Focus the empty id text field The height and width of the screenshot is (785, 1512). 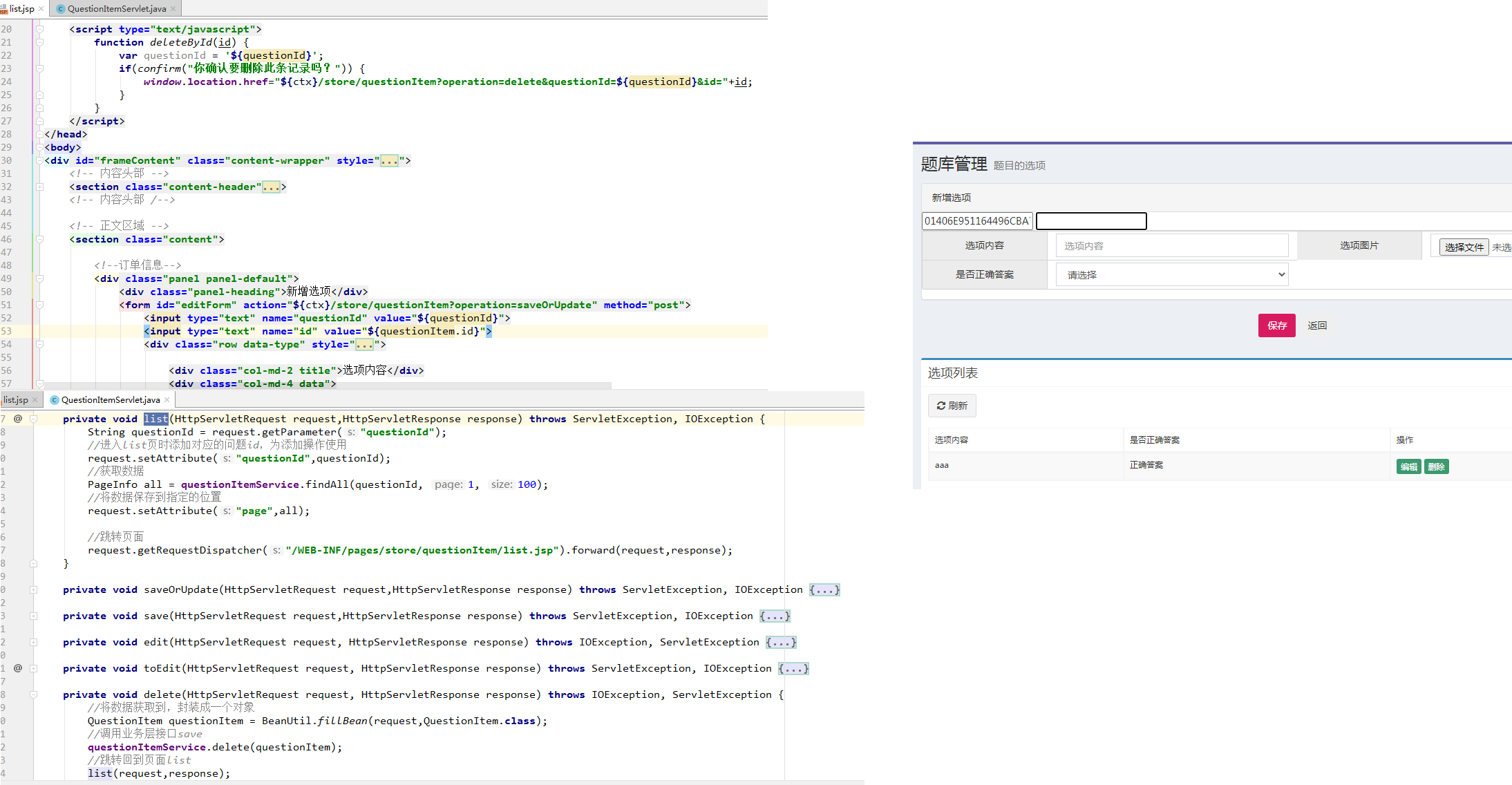[1091, 221]
